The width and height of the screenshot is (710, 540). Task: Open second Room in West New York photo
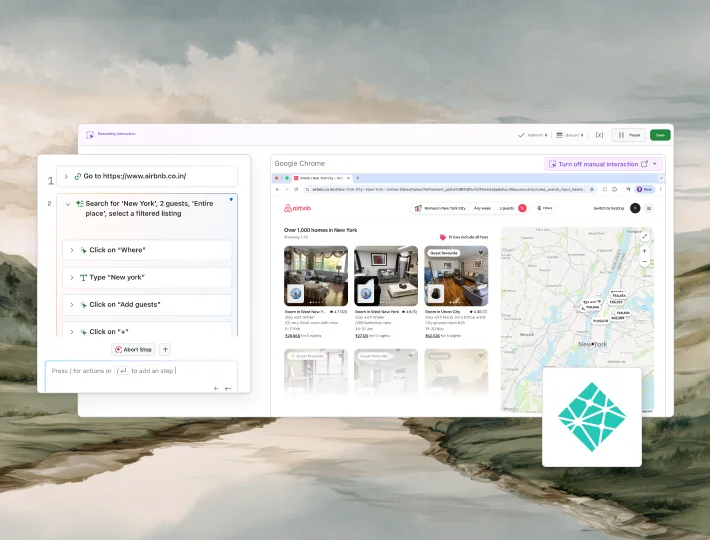click(x=386, y=276)
